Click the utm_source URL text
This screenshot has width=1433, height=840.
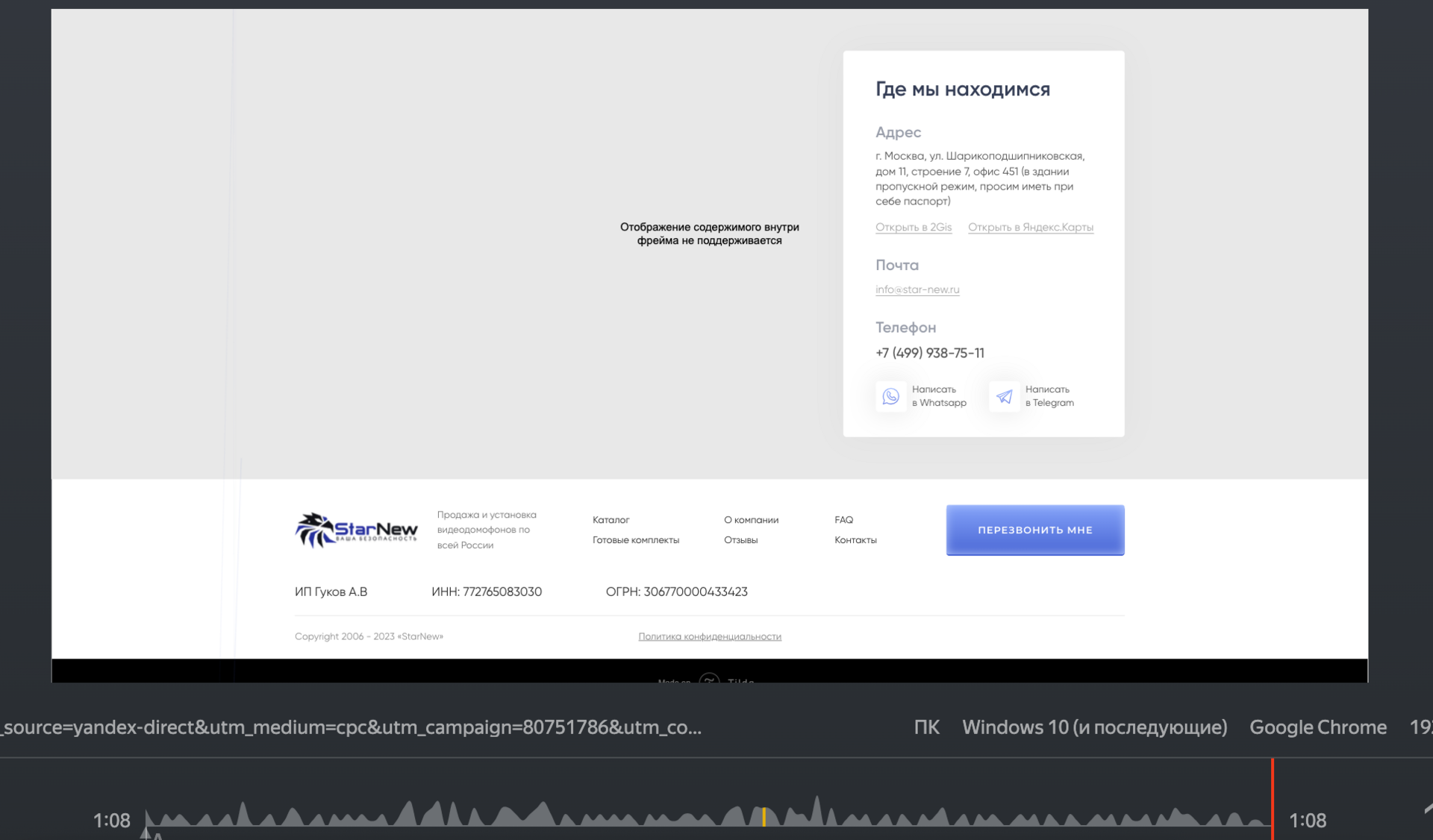point(351,727)
